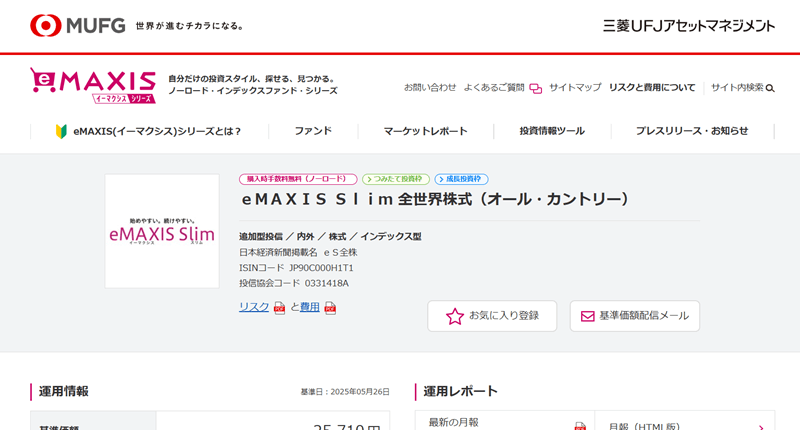Viewport: 800px width, 430px height.
Task: Click the 成長投資枠 tag
Action: point(461,179)
